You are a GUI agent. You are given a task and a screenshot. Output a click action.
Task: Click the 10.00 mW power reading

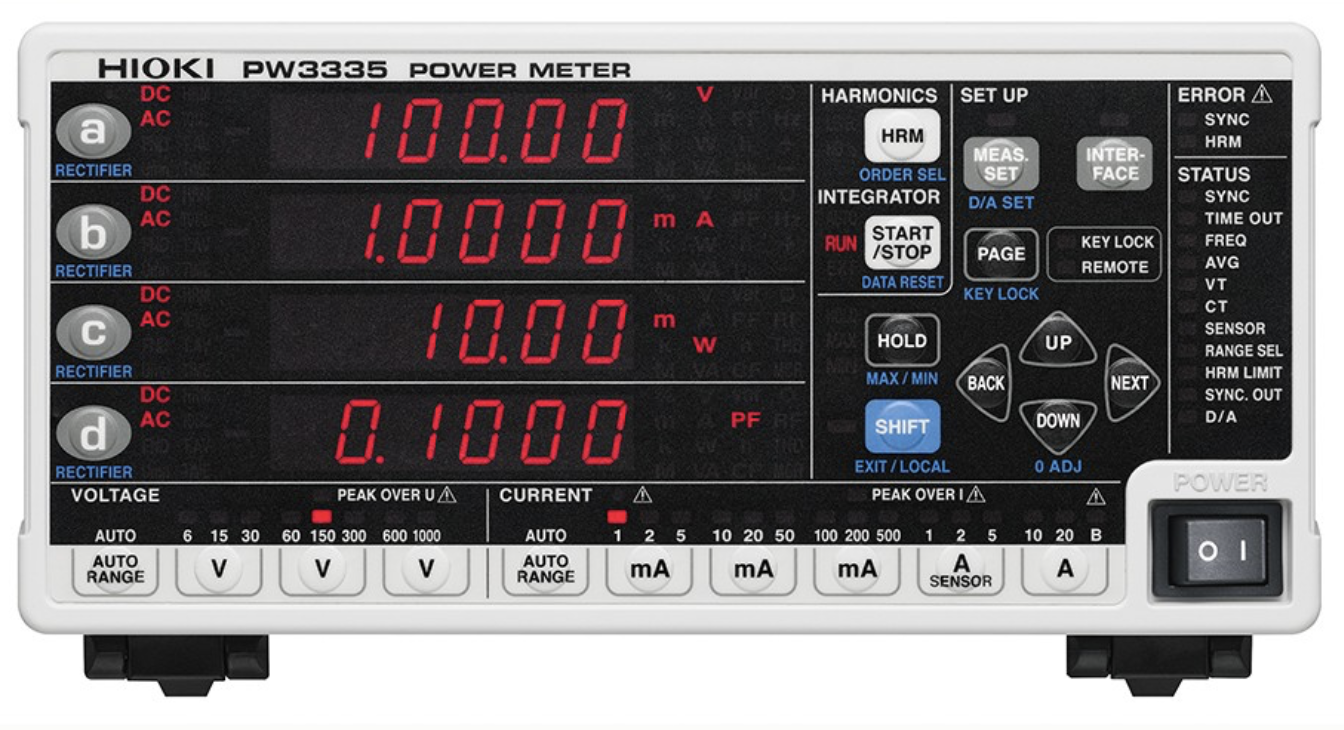(x=525, y=331)
